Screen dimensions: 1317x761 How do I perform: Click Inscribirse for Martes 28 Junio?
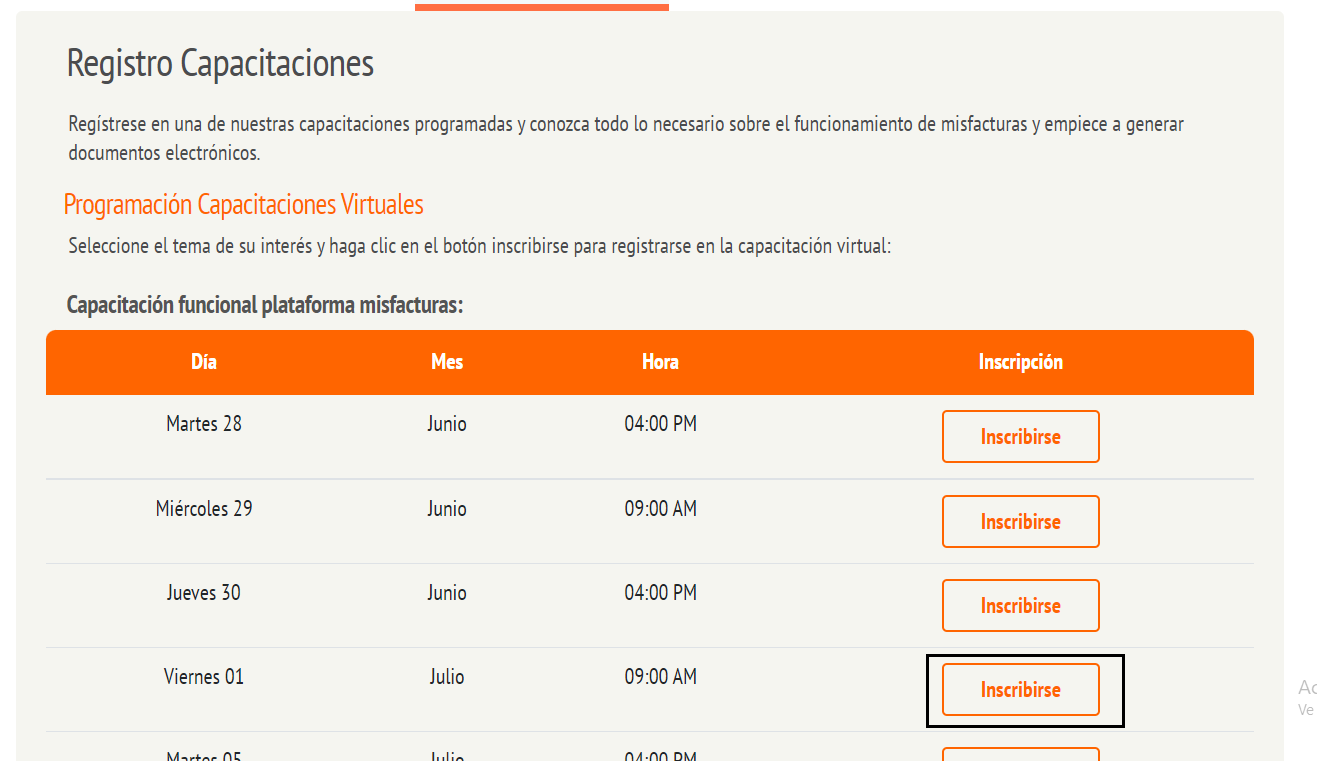(x=1020, y=437)
